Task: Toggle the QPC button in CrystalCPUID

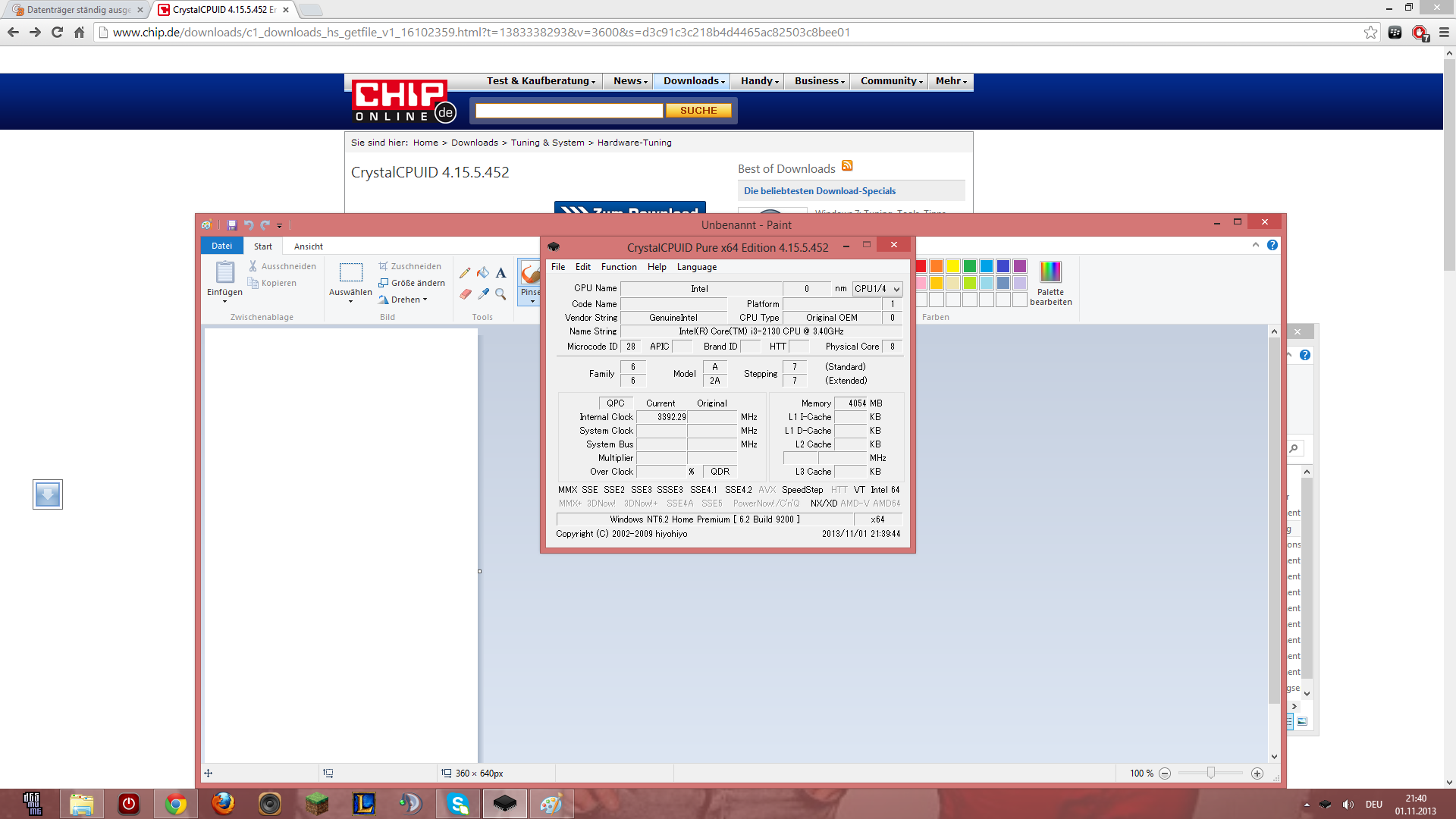Action: [615, 403]
